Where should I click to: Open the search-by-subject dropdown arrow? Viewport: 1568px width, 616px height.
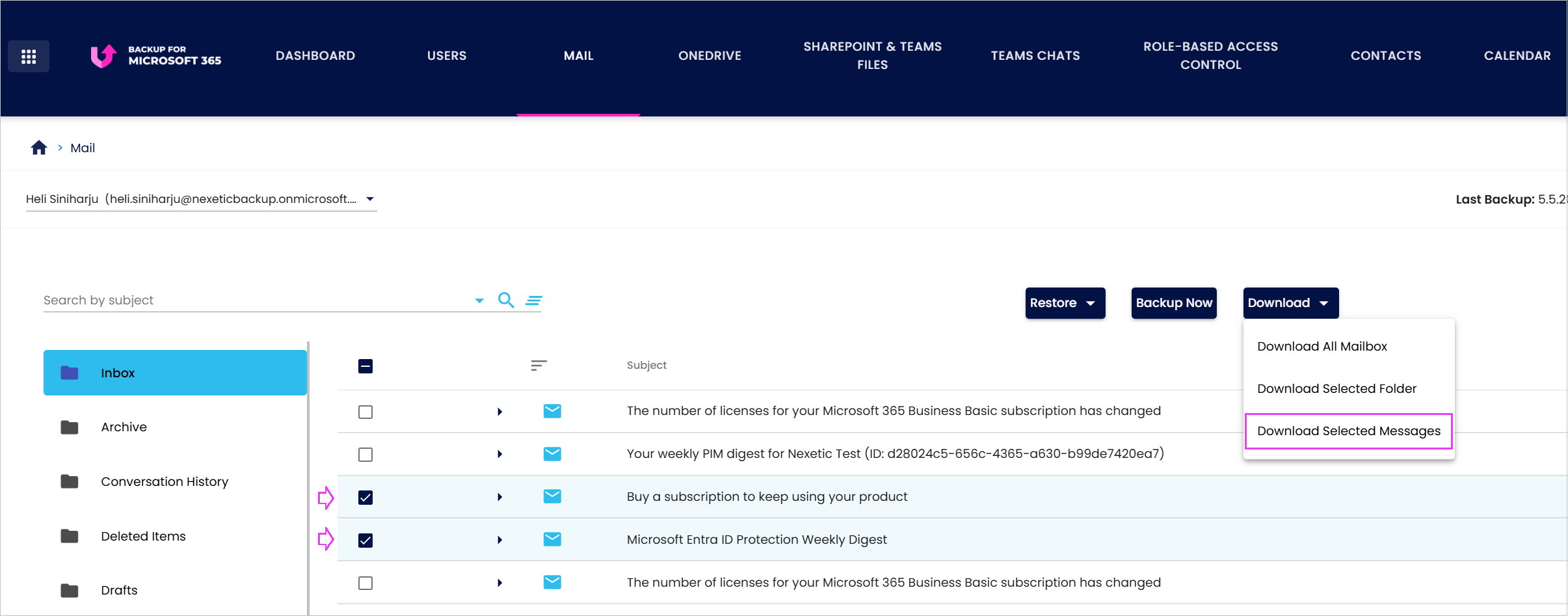pyautogui.click(x=479, y=301)
